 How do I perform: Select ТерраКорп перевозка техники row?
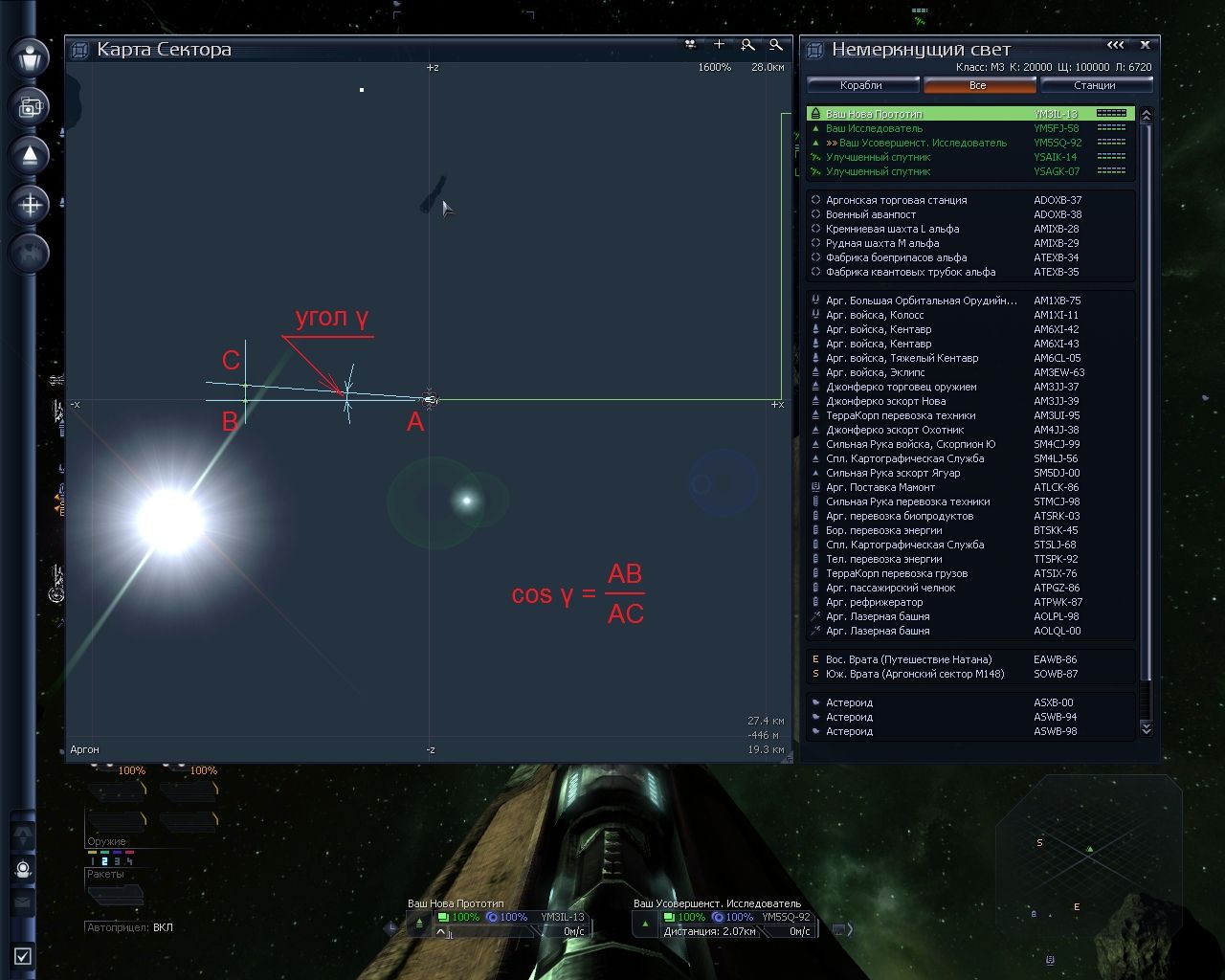tap(970, 415)
